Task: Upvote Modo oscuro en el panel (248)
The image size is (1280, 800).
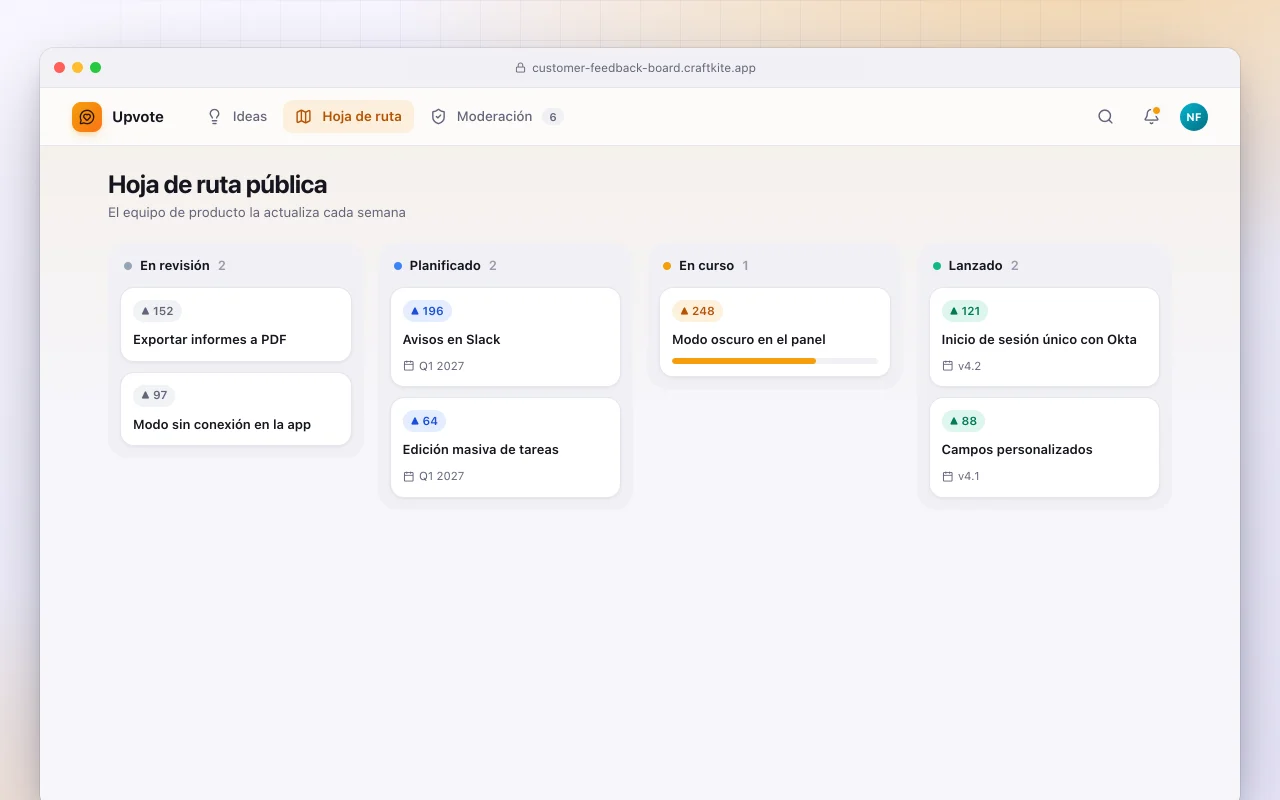Action: (x=697, y=311)
